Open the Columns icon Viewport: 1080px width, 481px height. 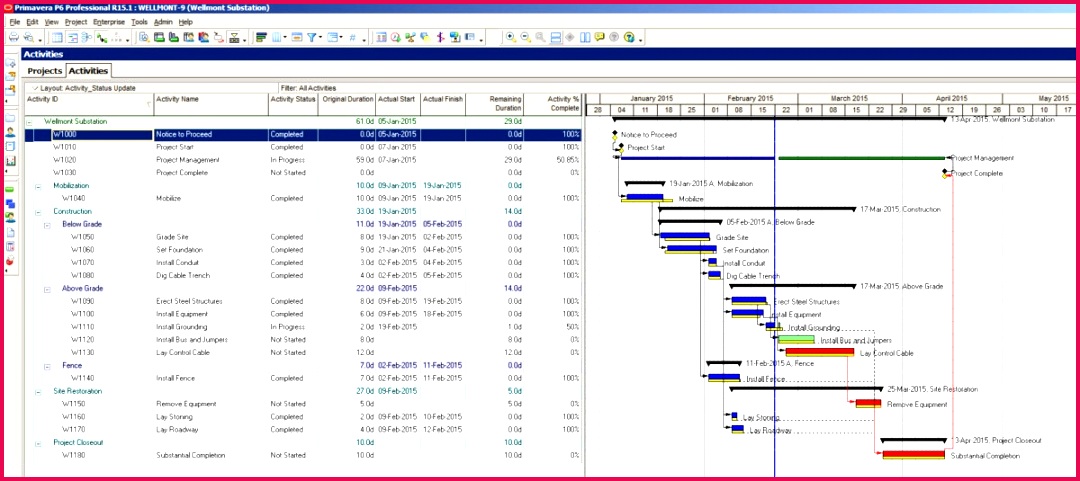277,37
